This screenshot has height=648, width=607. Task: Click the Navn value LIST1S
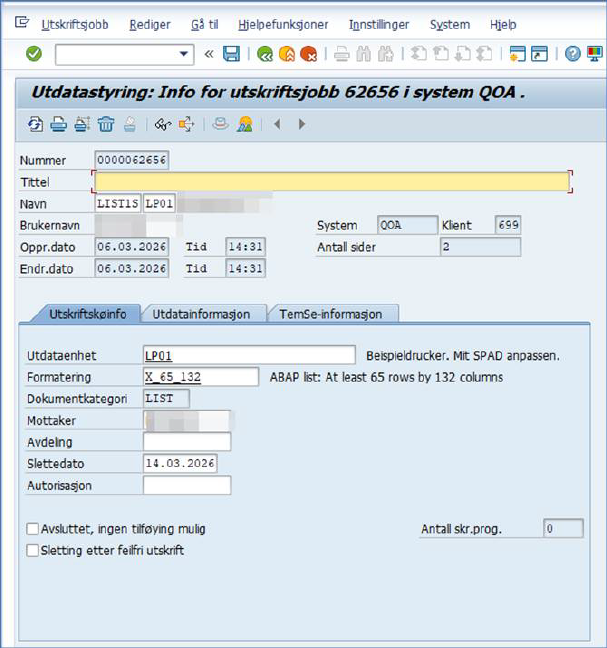pos(118,203)
